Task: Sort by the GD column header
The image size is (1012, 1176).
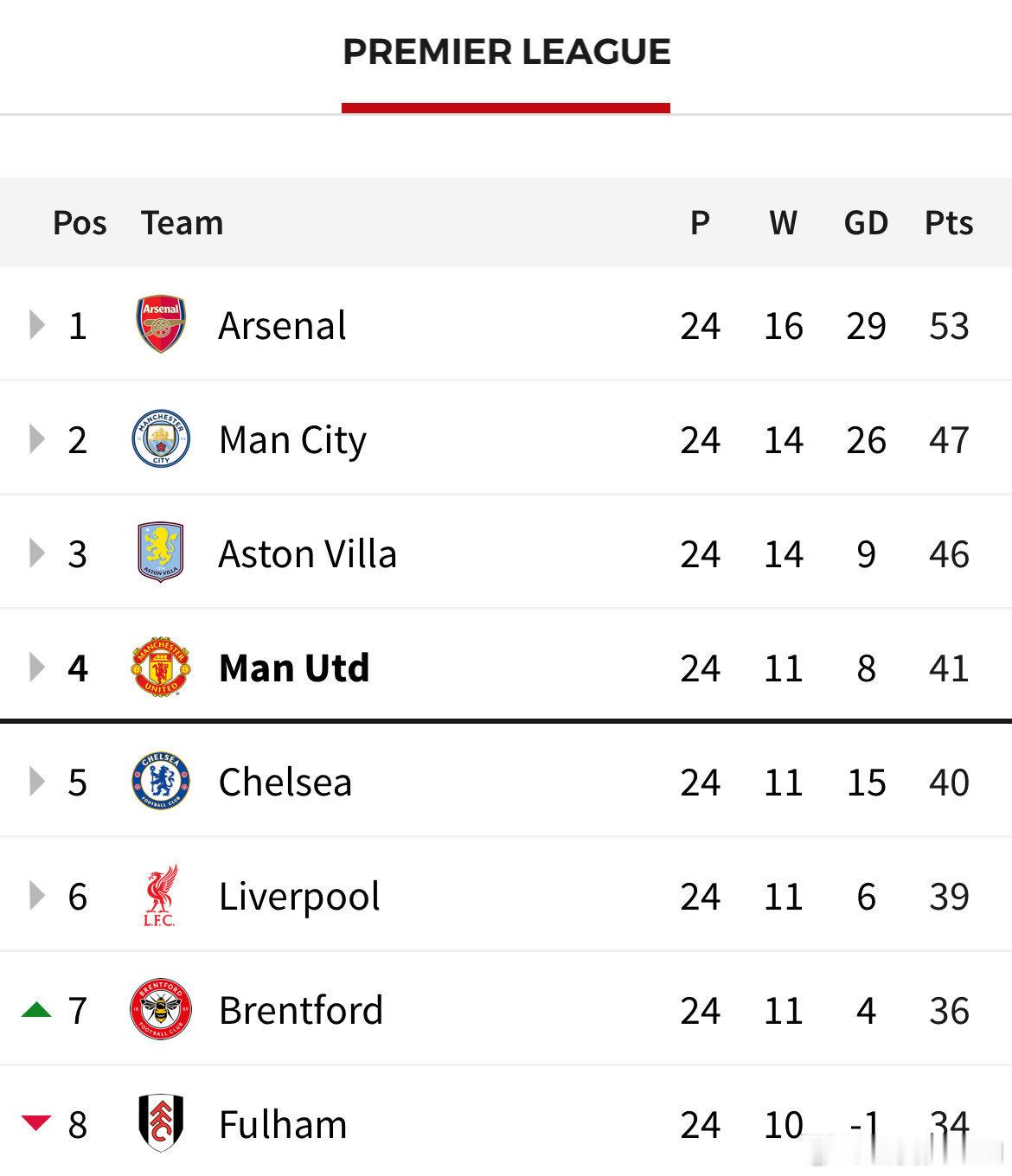Action: [866, 223]
